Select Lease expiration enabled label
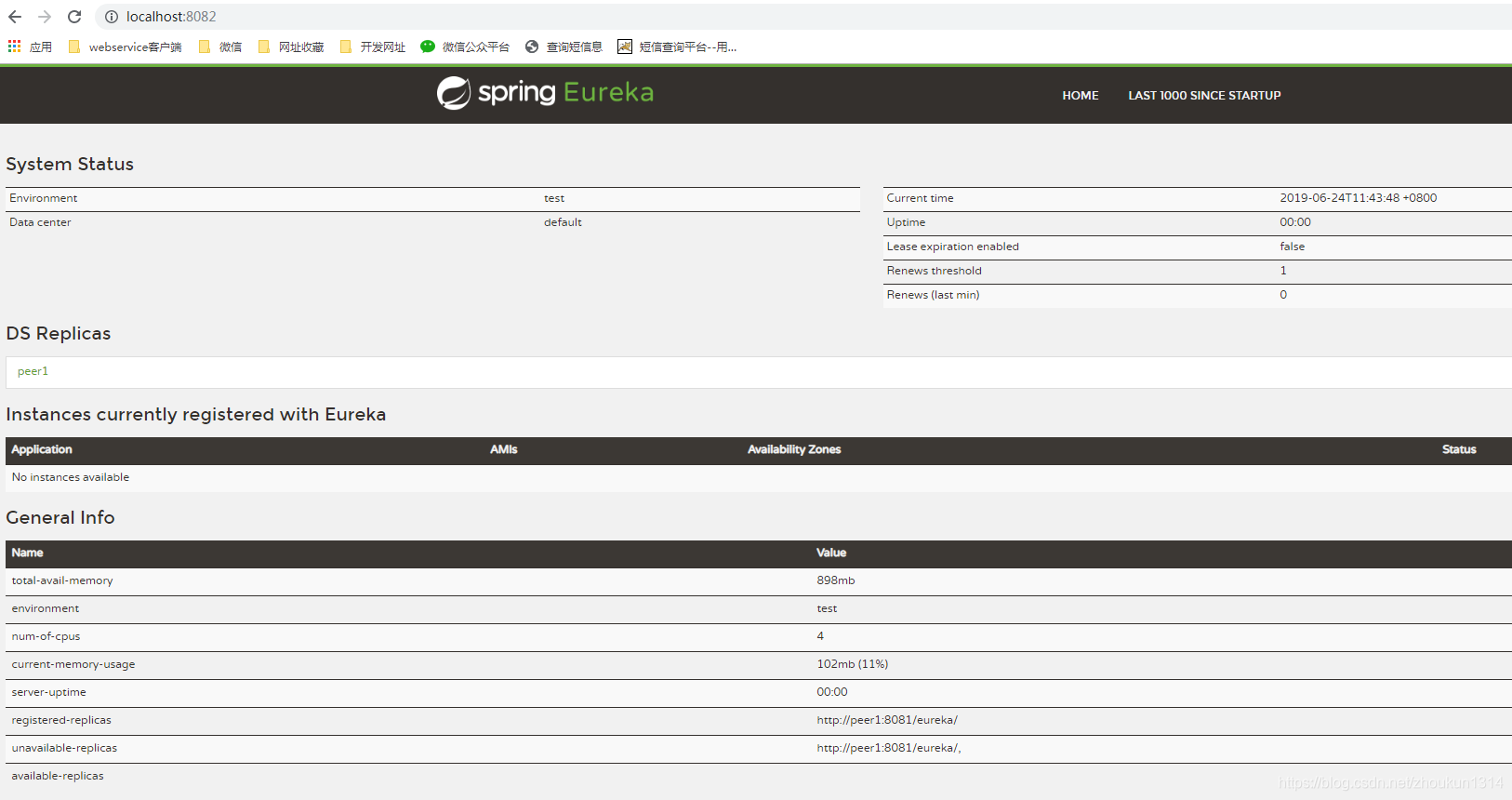Image resolution: width=1512 pixels, height=800 pixels. pyautogui.click(x=953, y=247)
